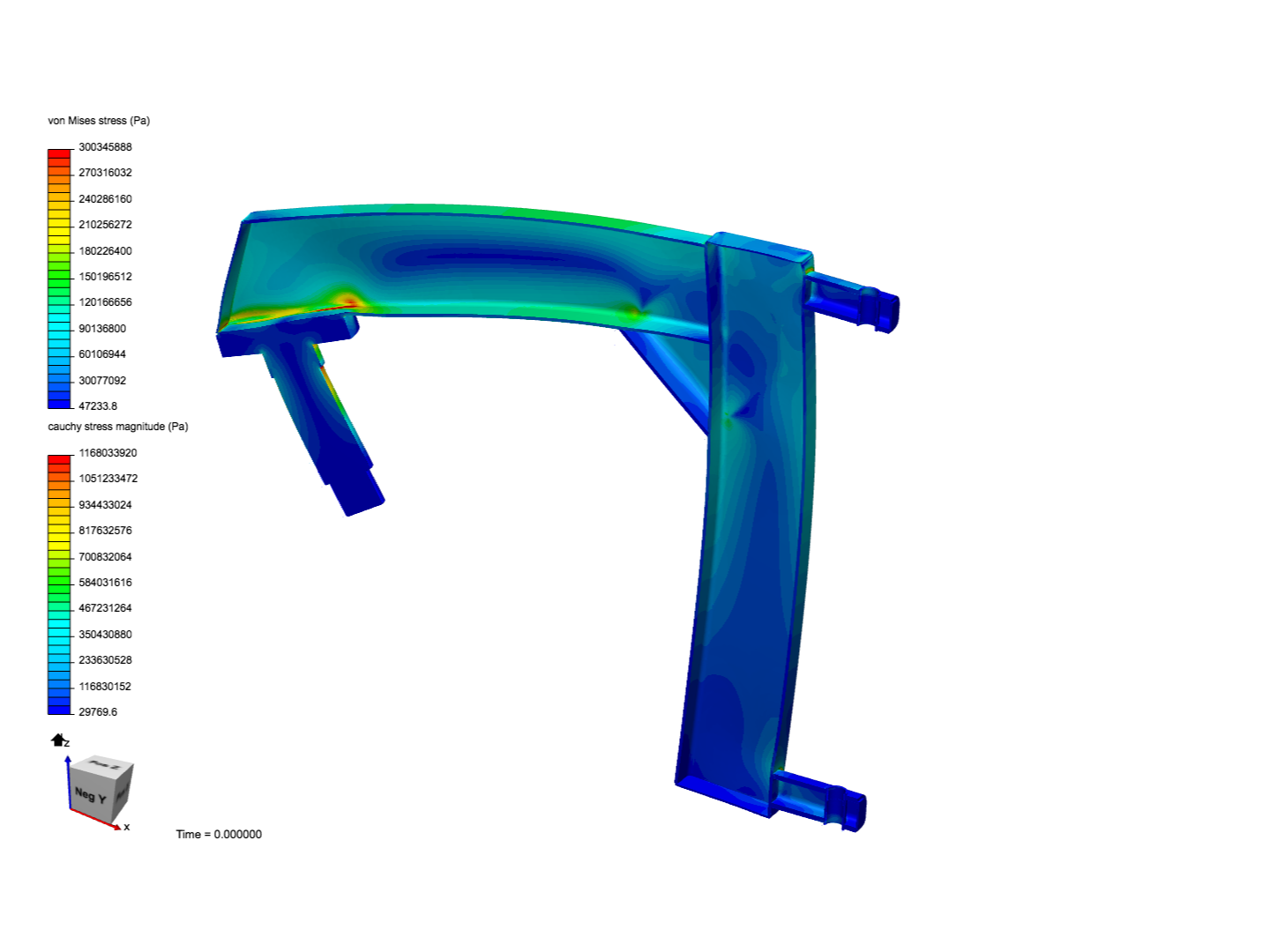1270x952 pixels.
Task: Click the 90136800 legend value
Action: (x=102, y=329)
